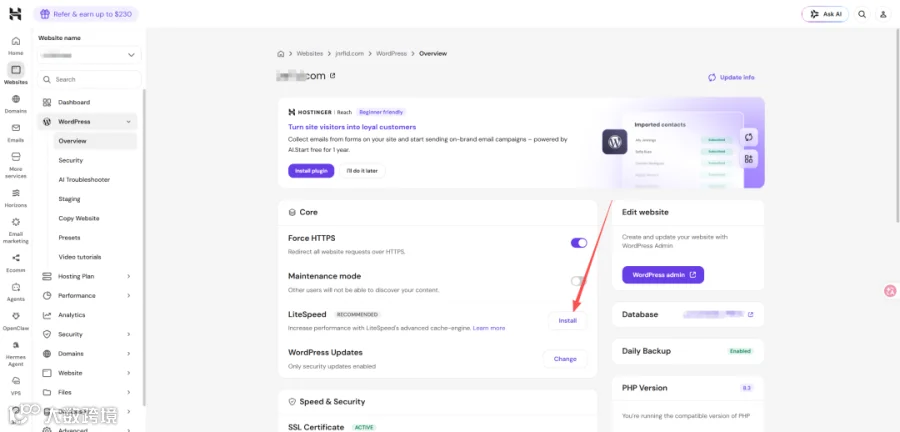The width and height of the screenshot is (900, 432).
Task: Select Security under WordPress
Action: pos(95,160)
